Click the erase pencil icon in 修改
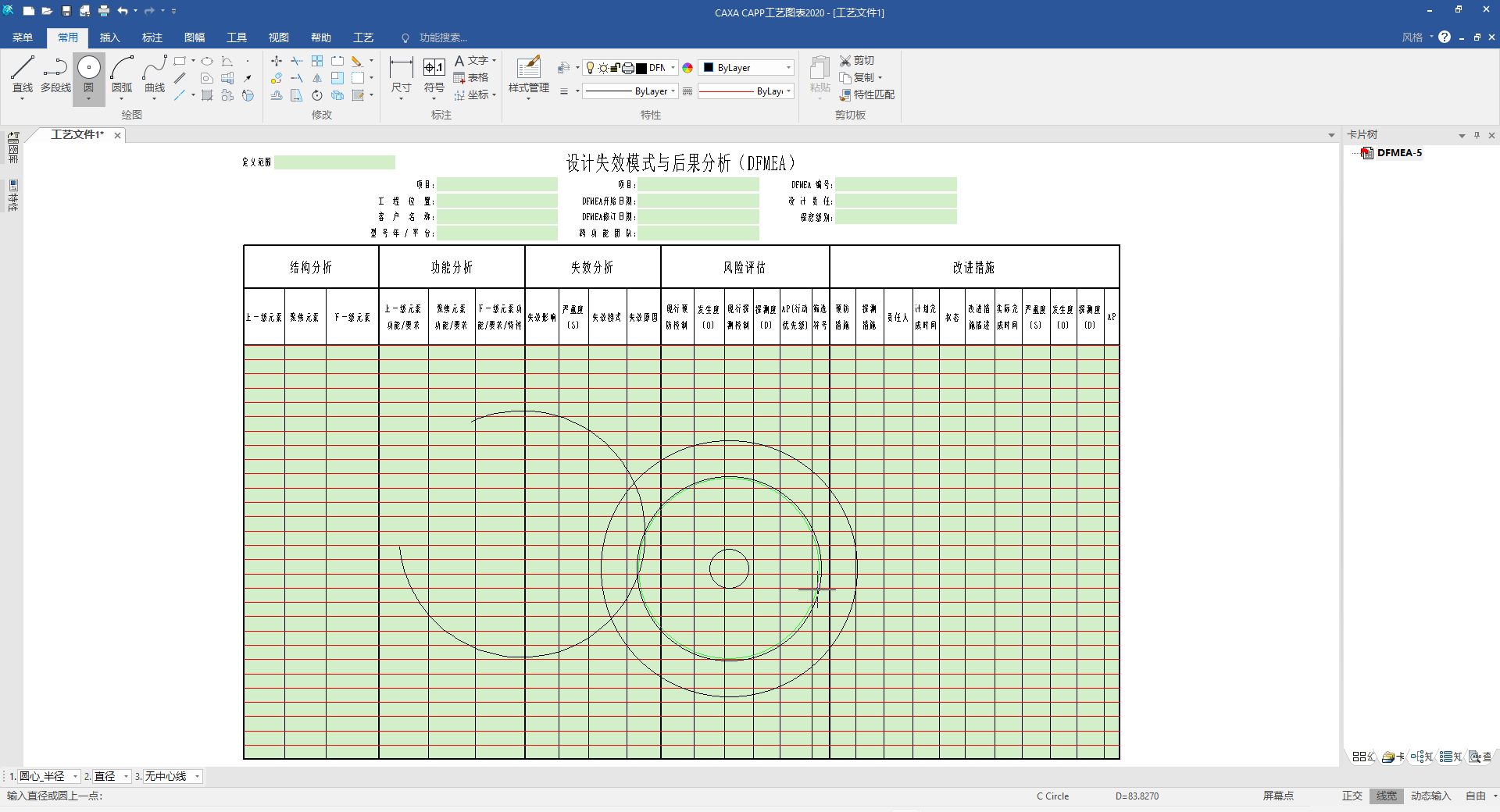 [357, 61]
